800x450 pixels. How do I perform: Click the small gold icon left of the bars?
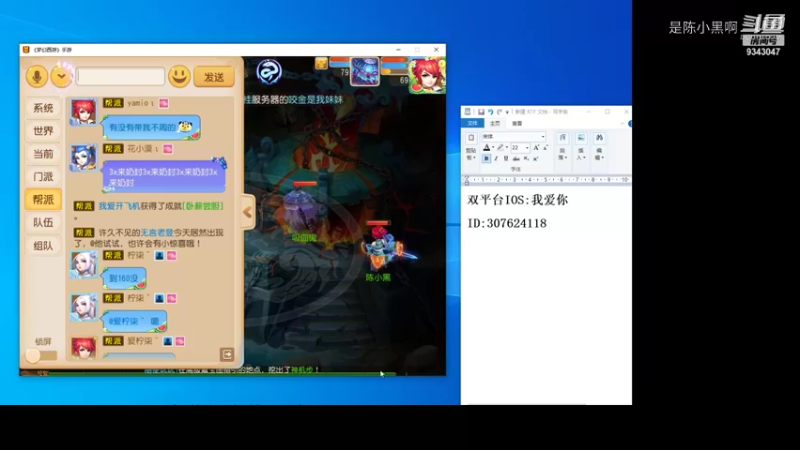pos(321,63)
